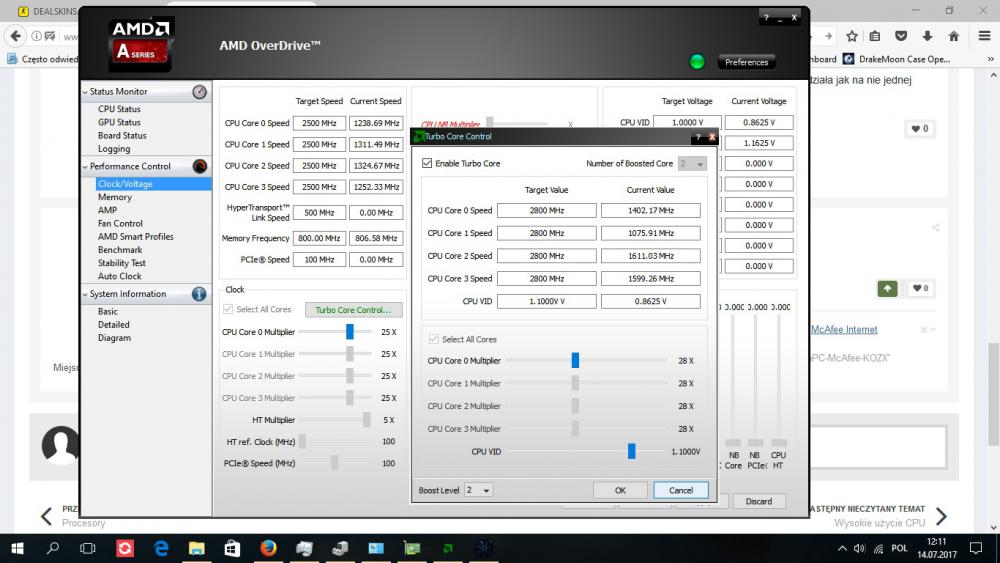Viewport: 1000px width, 563px height.
Task: Click the green status indicator light
Action: coord(697,62)
